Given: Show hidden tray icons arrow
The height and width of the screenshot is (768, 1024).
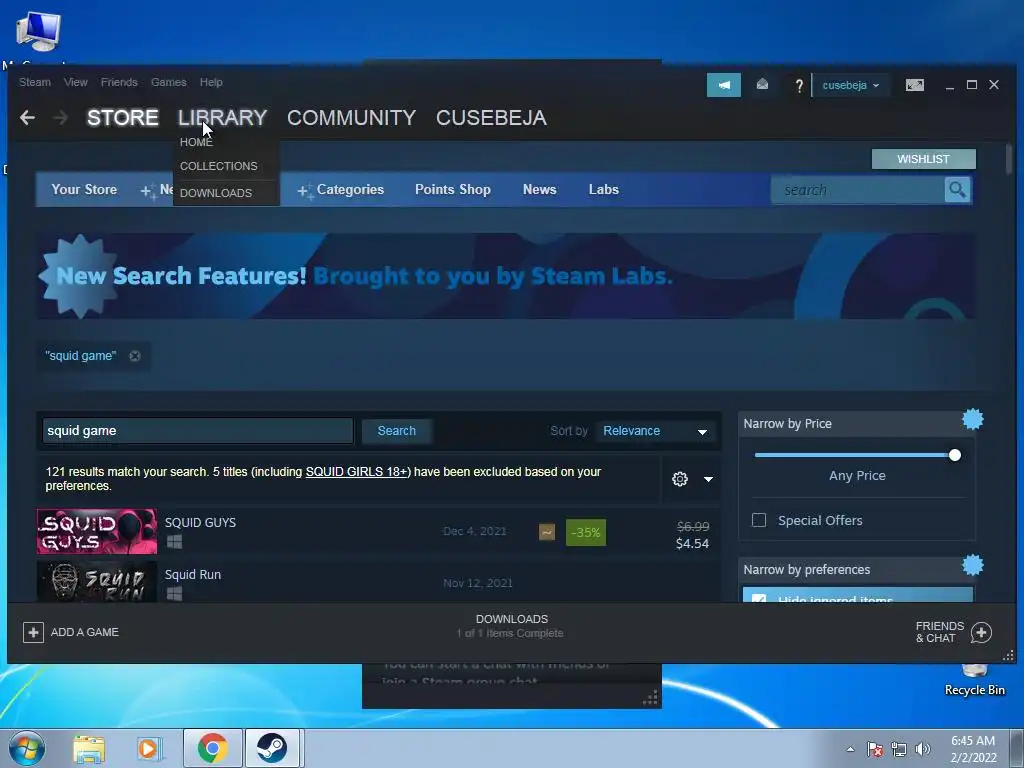Looking at the screenshot, I should tap(850, 749).
